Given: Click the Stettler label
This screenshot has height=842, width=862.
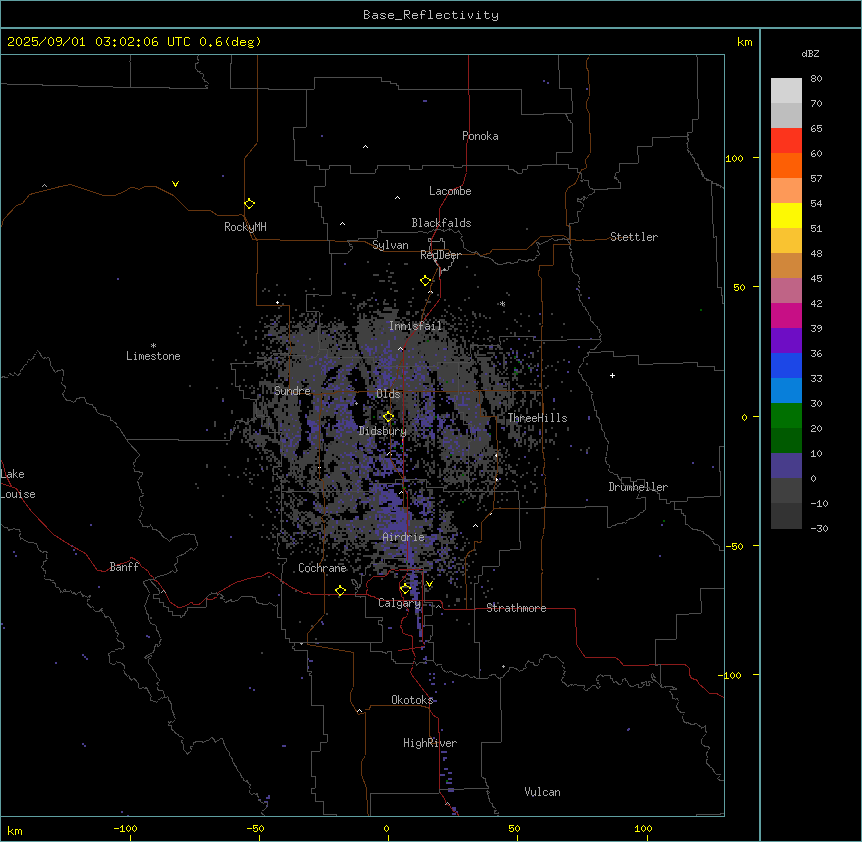Looking at the screenshot, I should [x=634, y=237].
